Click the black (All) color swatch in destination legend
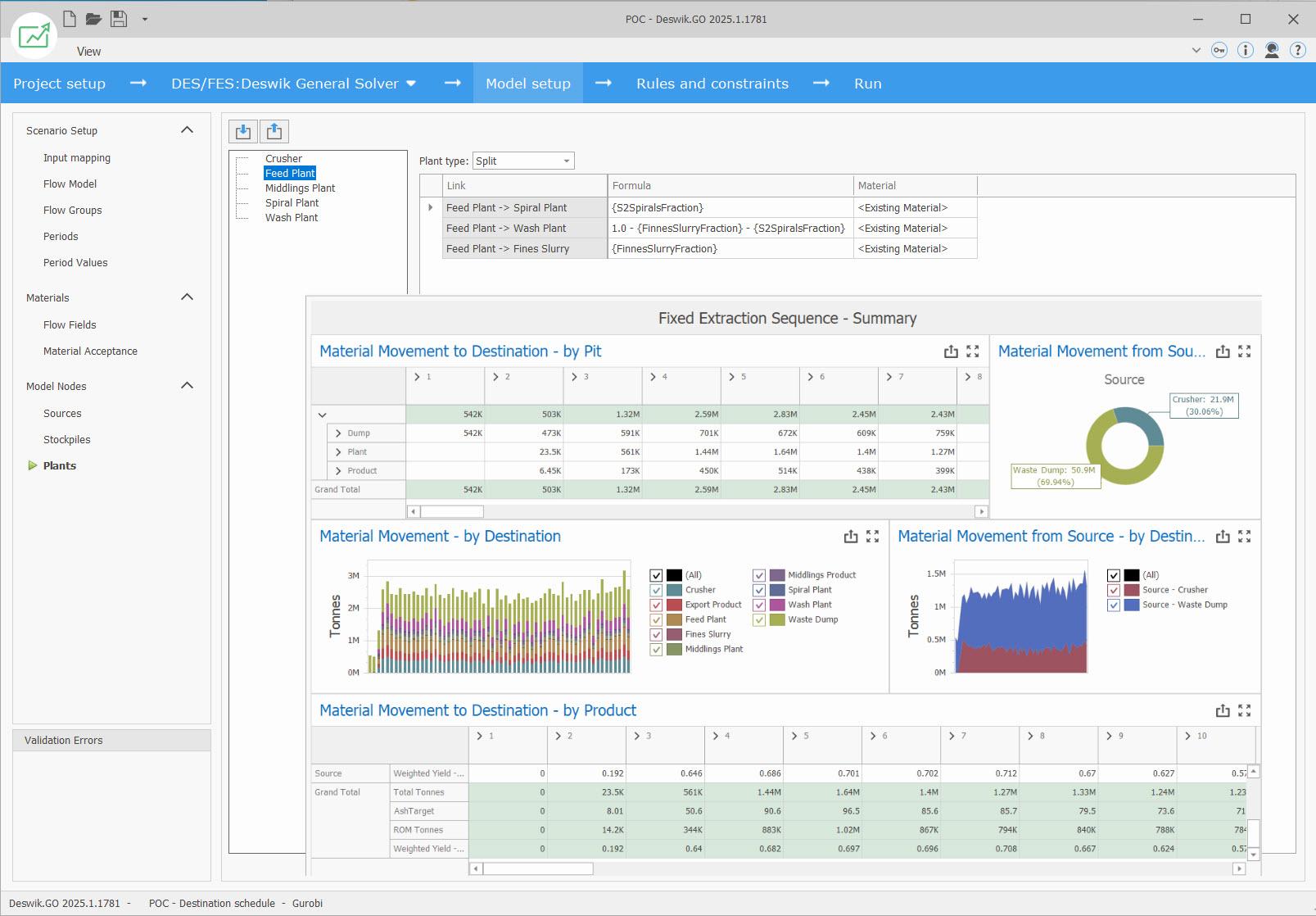The height and width of the screenshot is (916, 1316). pyautogui.click(x=674, y=575)
